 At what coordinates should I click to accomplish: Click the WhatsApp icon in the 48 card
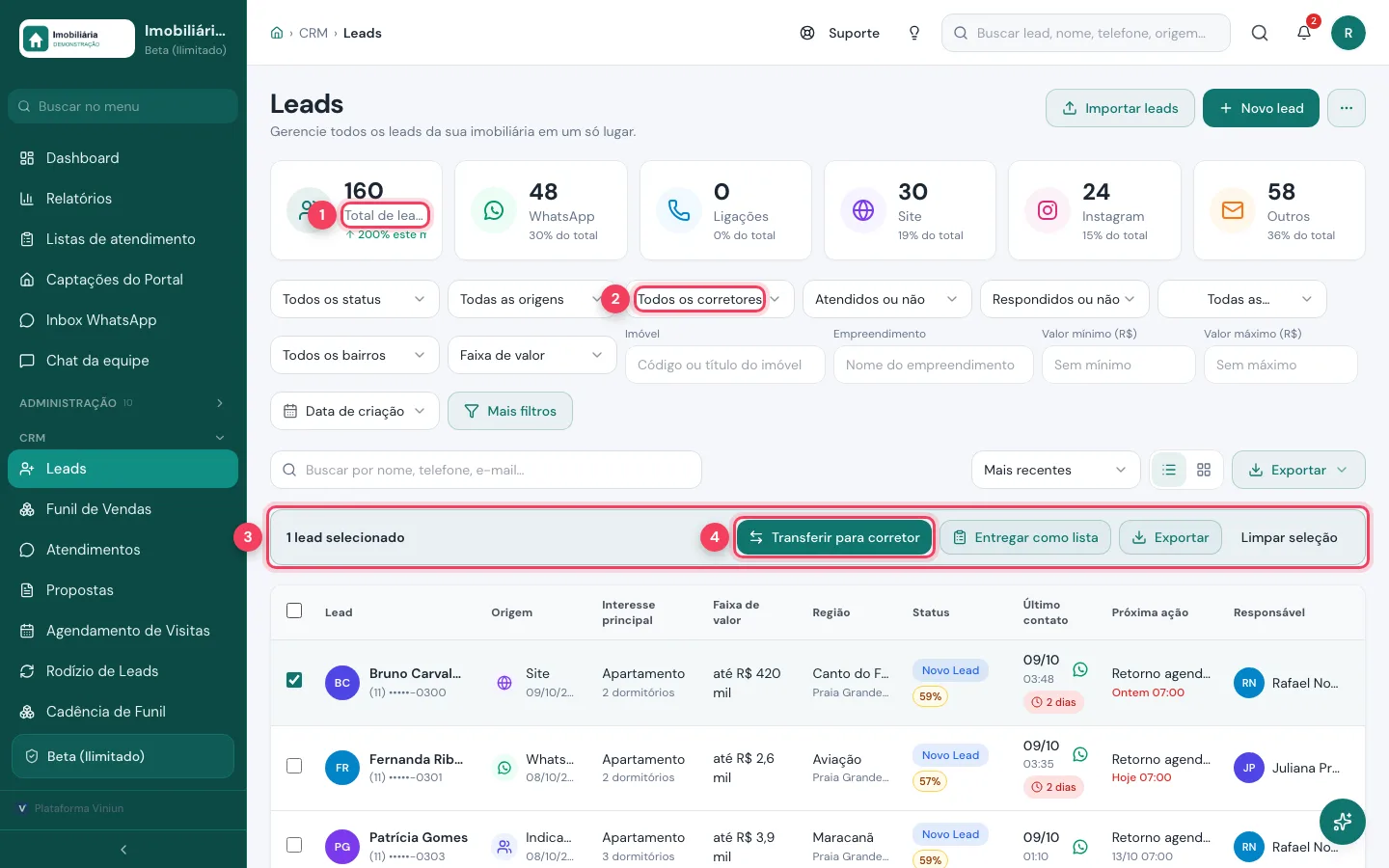494,210
